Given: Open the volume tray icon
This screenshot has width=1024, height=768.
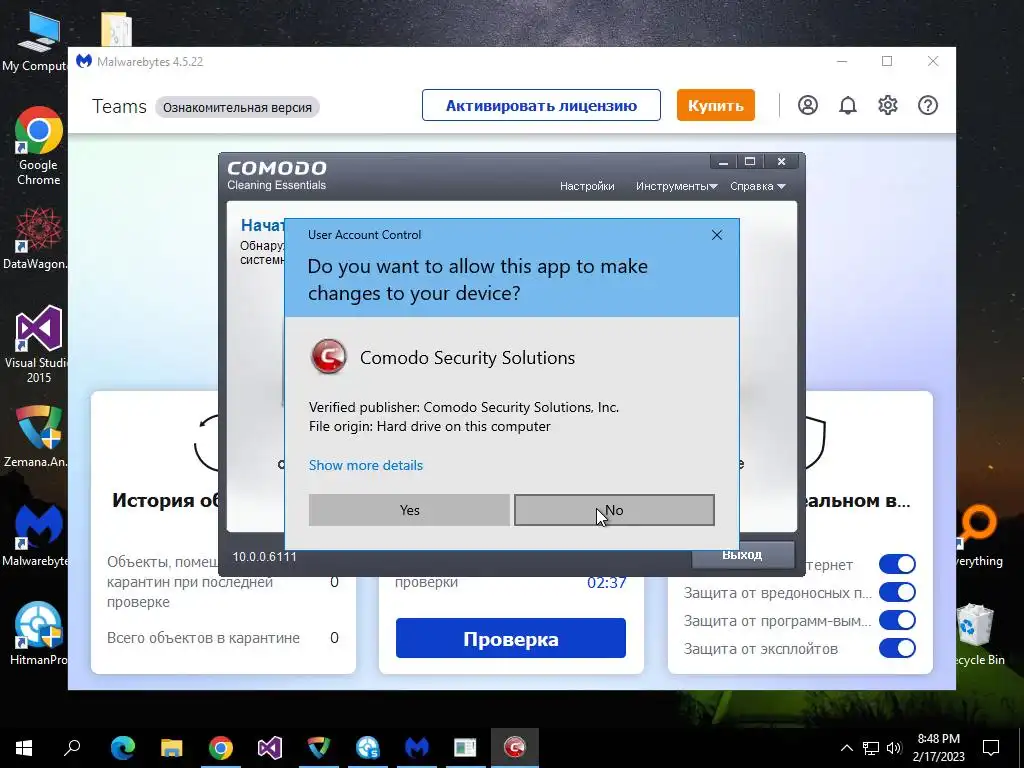Looking at the screenshot, I should tap(894, 748).
